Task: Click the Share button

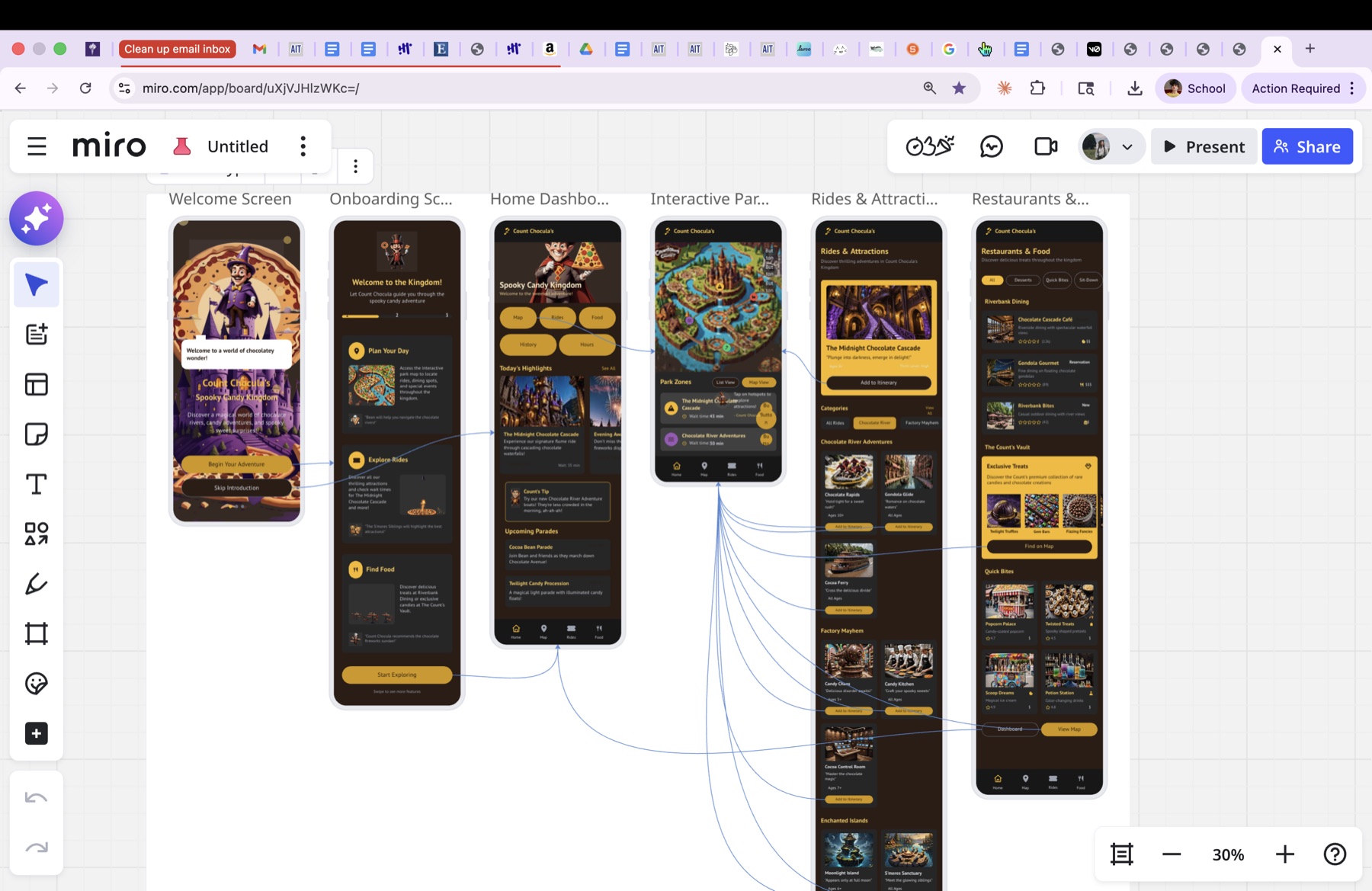Action: pyautogui.click(x=1307, y=146)
